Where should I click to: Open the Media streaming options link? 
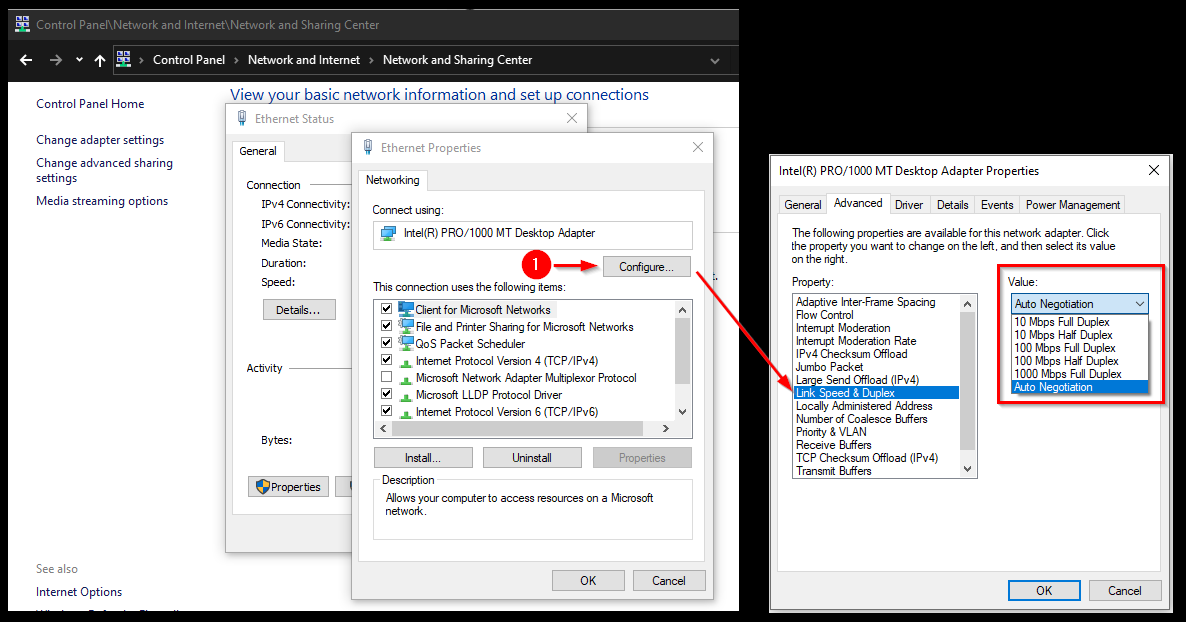coord(102,201)
